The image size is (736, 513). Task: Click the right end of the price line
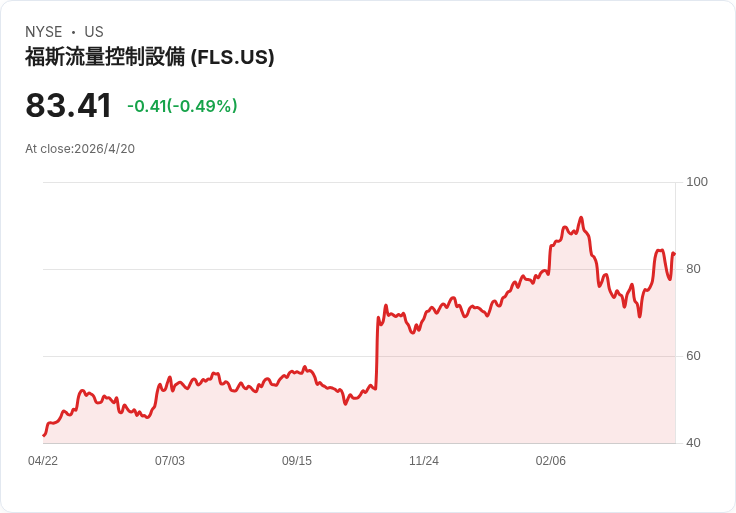pos(674,254)
